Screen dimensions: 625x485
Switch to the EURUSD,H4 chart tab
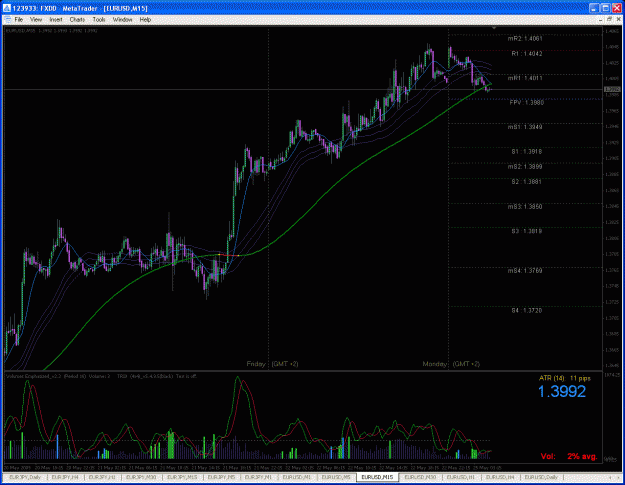click(x=500, y=477)
